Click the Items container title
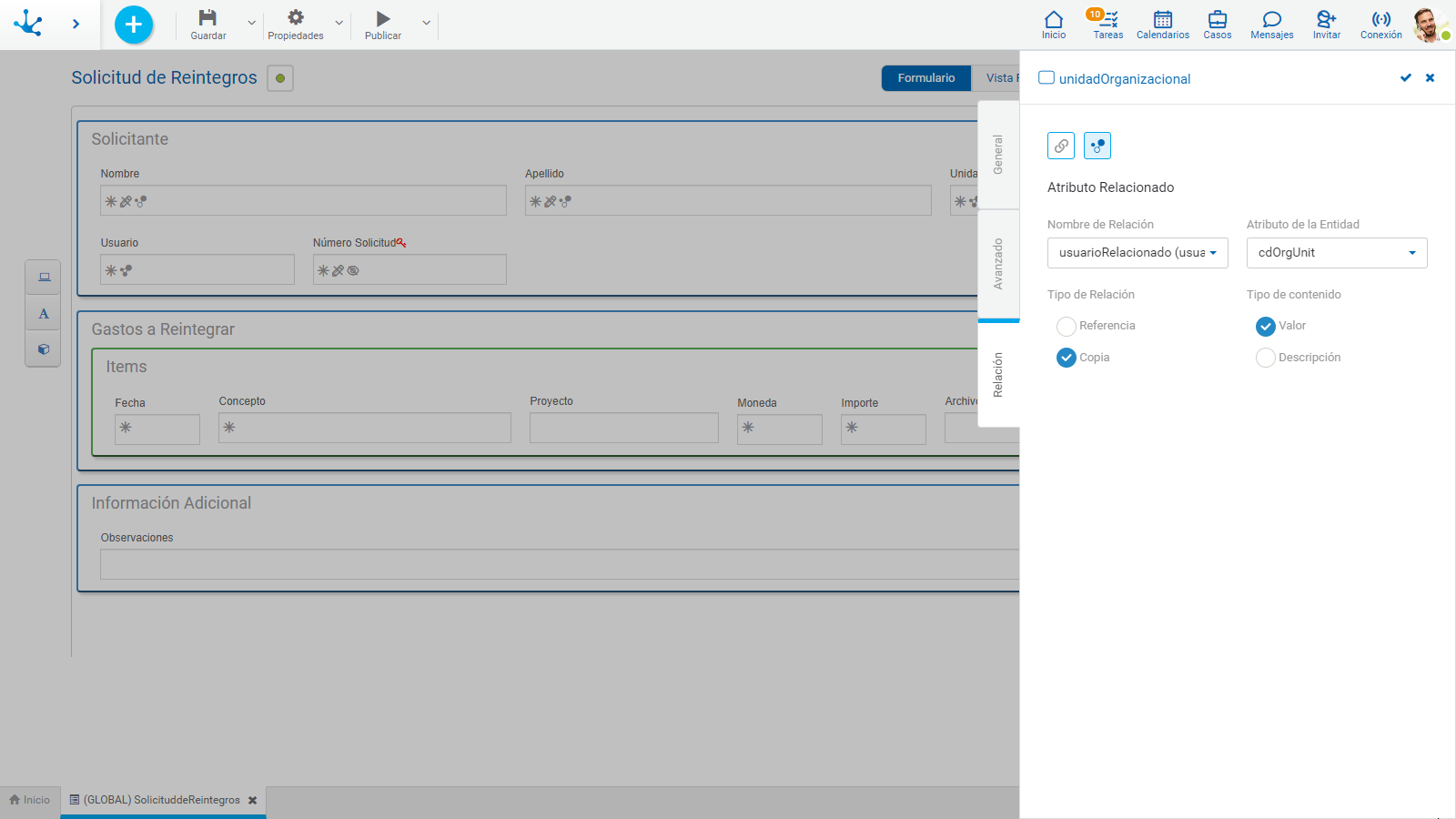 click(126, 367)
